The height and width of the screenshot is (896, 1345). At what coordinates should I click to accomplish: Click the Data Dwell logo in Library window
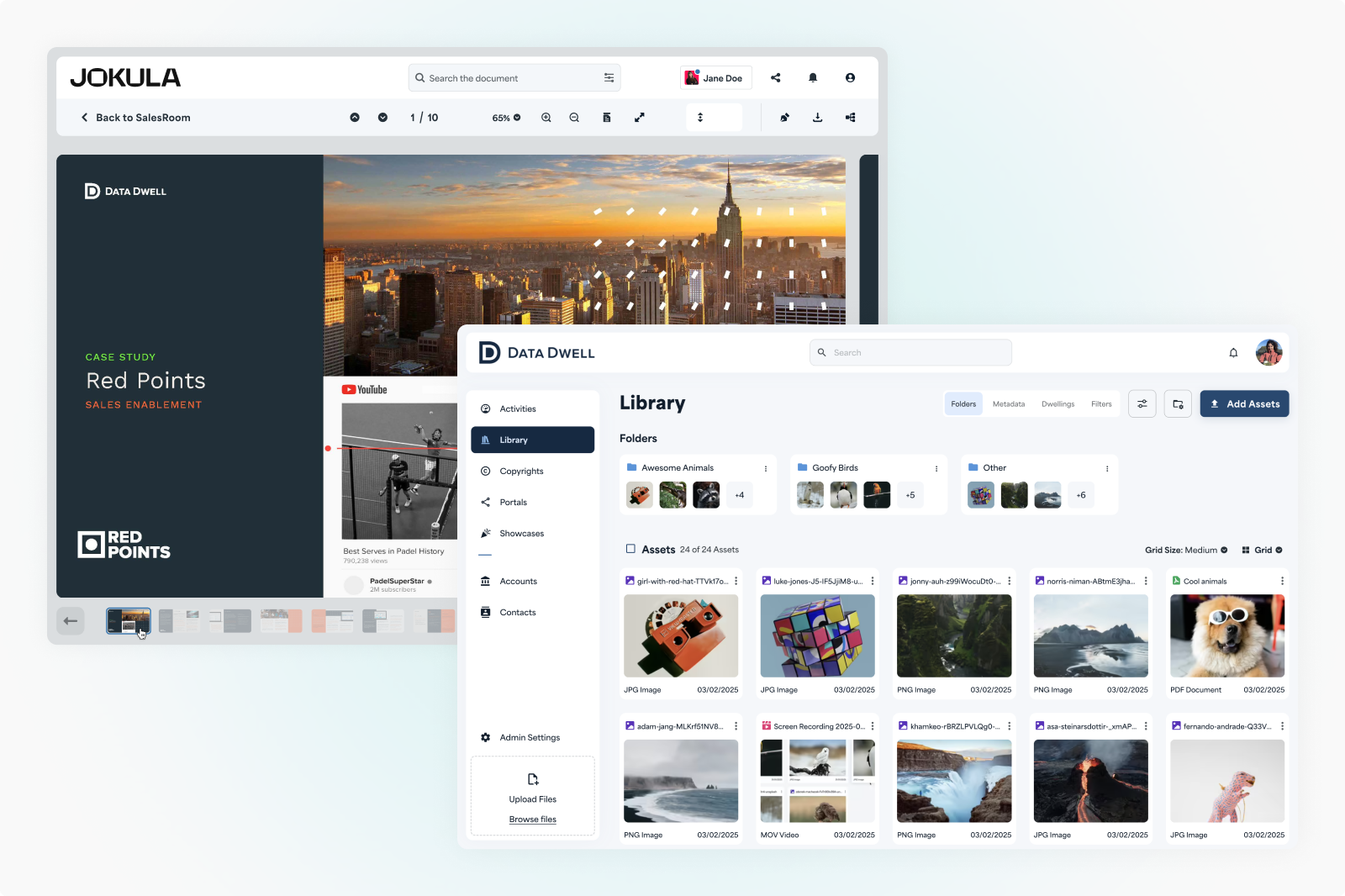tap(536, 353)
